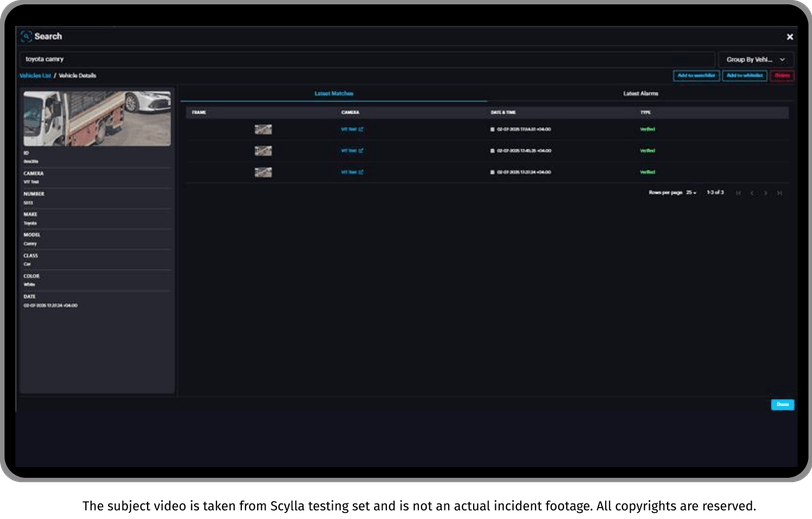
Task: Close the Search dialog with the X
Action: pos(790,37)
